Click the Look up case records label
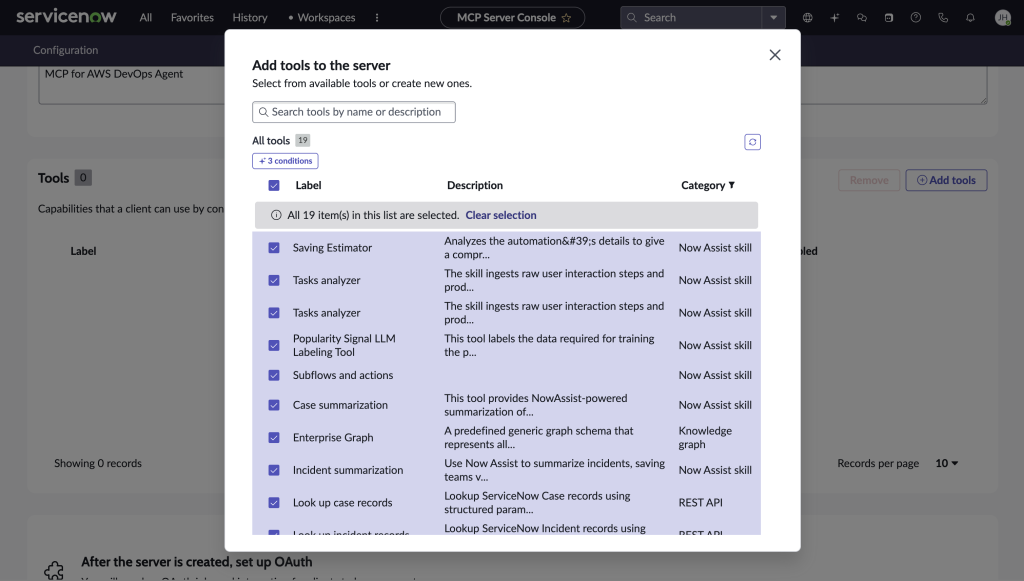Image resolution: width=1024 pixels, height=581 pixels. click(x=343, y=503)
